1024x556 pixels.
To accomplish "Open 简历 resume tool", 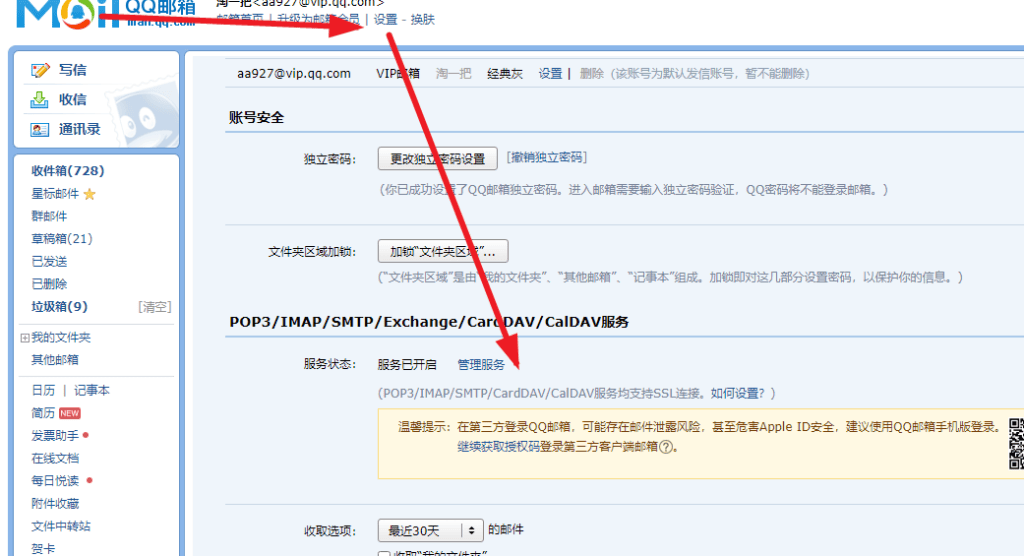I will [x=43, y=413].
